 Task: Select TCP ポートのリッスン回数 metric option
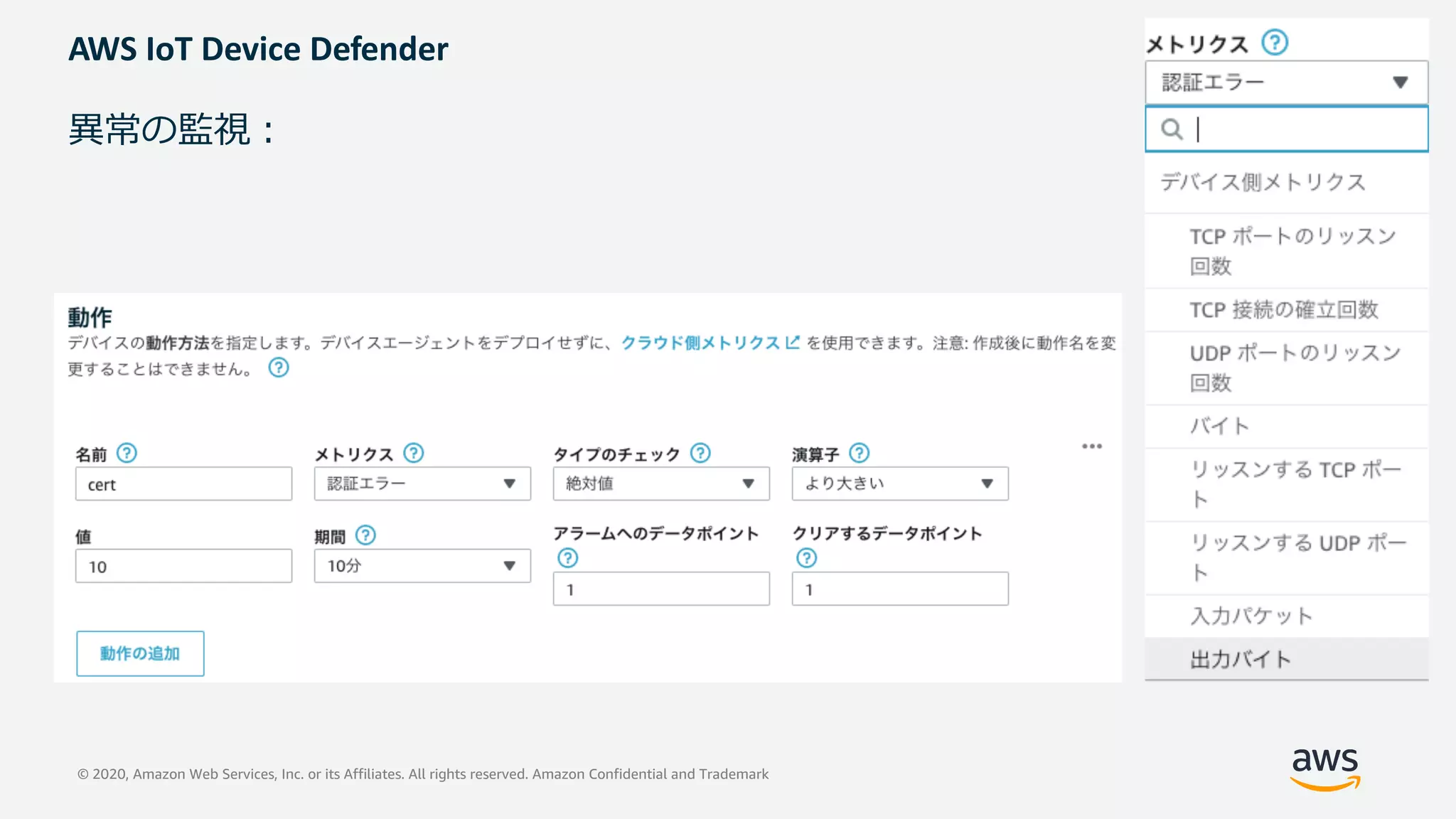click(x=1287, y=251)
